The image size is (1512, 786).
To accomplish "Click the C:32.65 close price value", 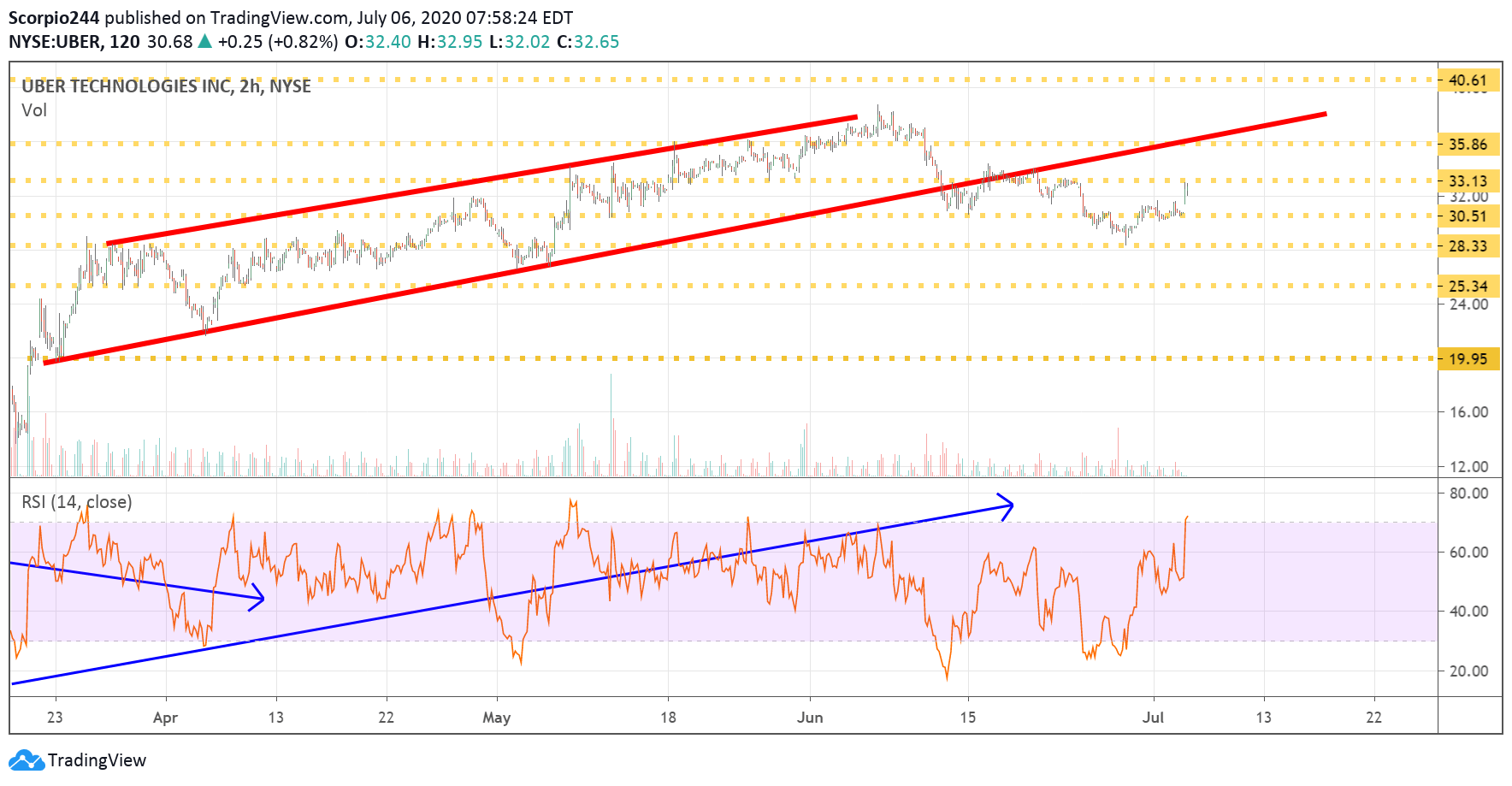I will 588,42.
